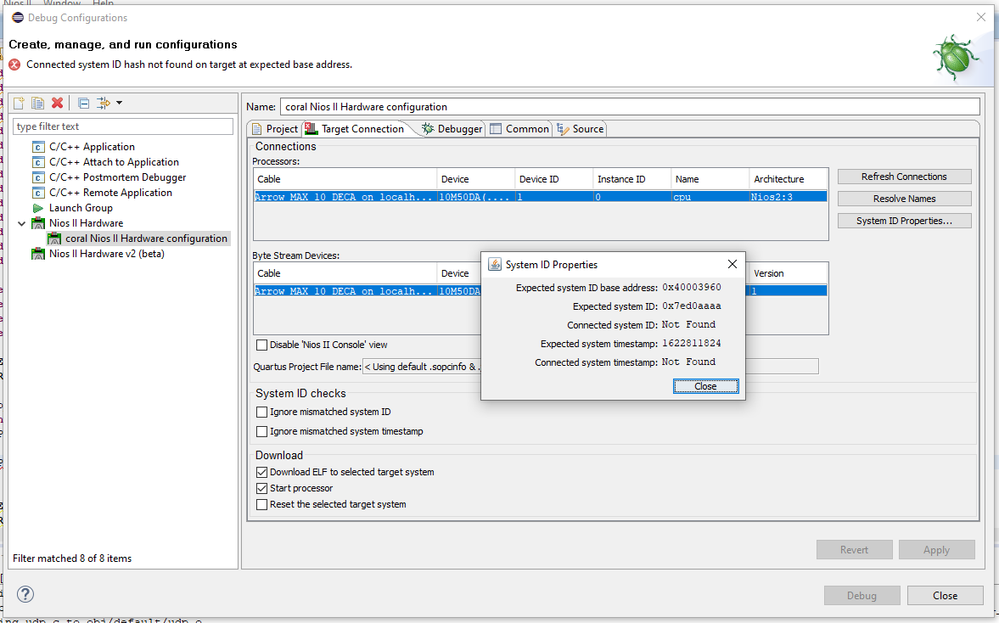Click the Nios II Hardware v2 (beta) icon
999x623 pixels.
[x=38, y=254]
